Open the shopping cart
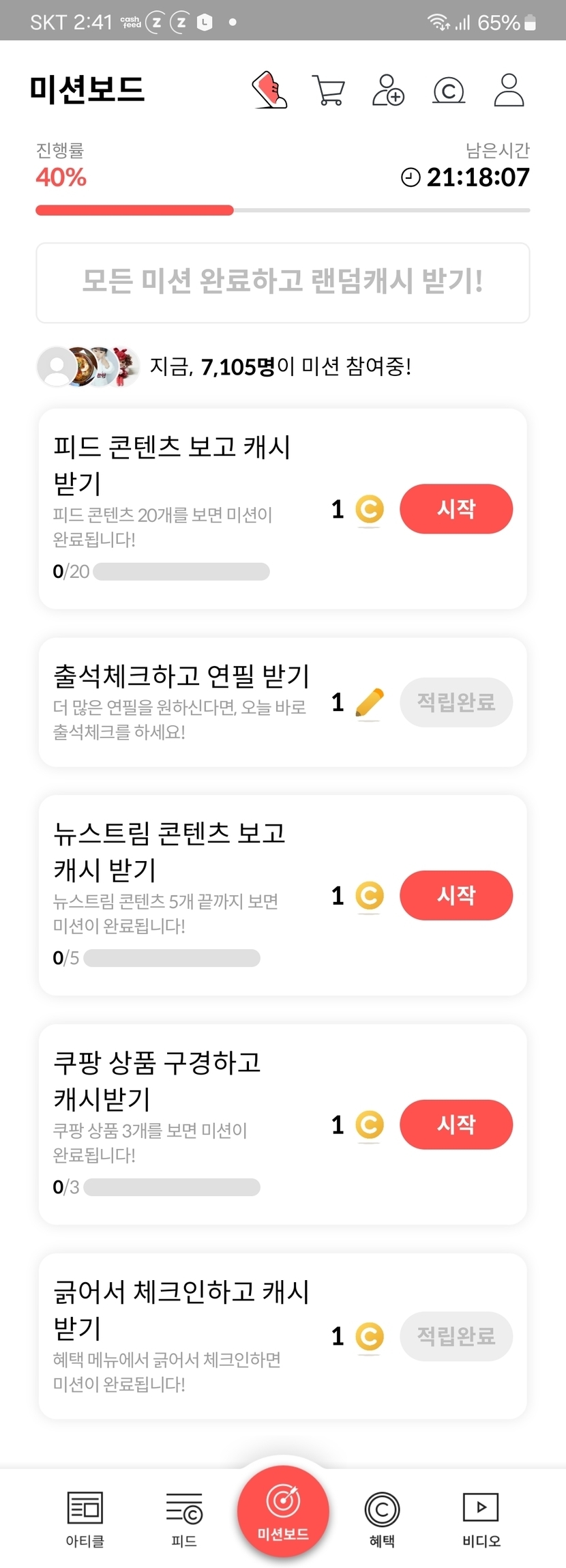This screenshot has height=1568, width=566. pos(328,90)
